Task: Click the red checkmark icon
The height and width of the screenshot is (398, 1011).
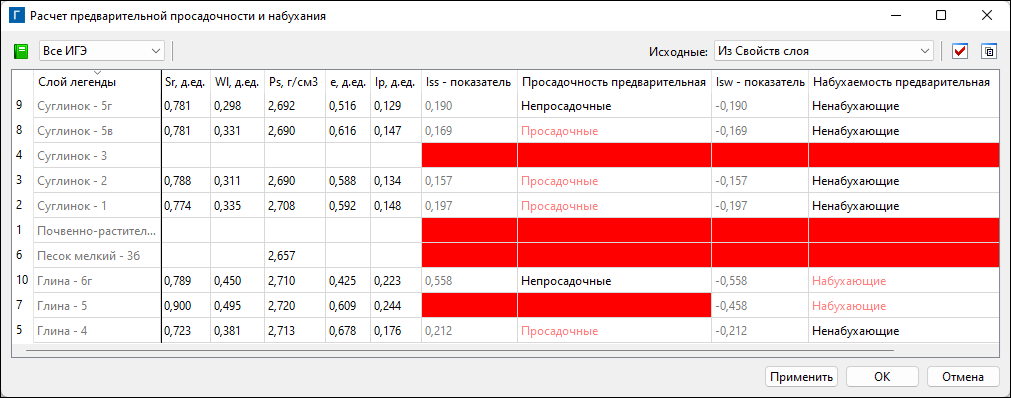Action: 960,51
